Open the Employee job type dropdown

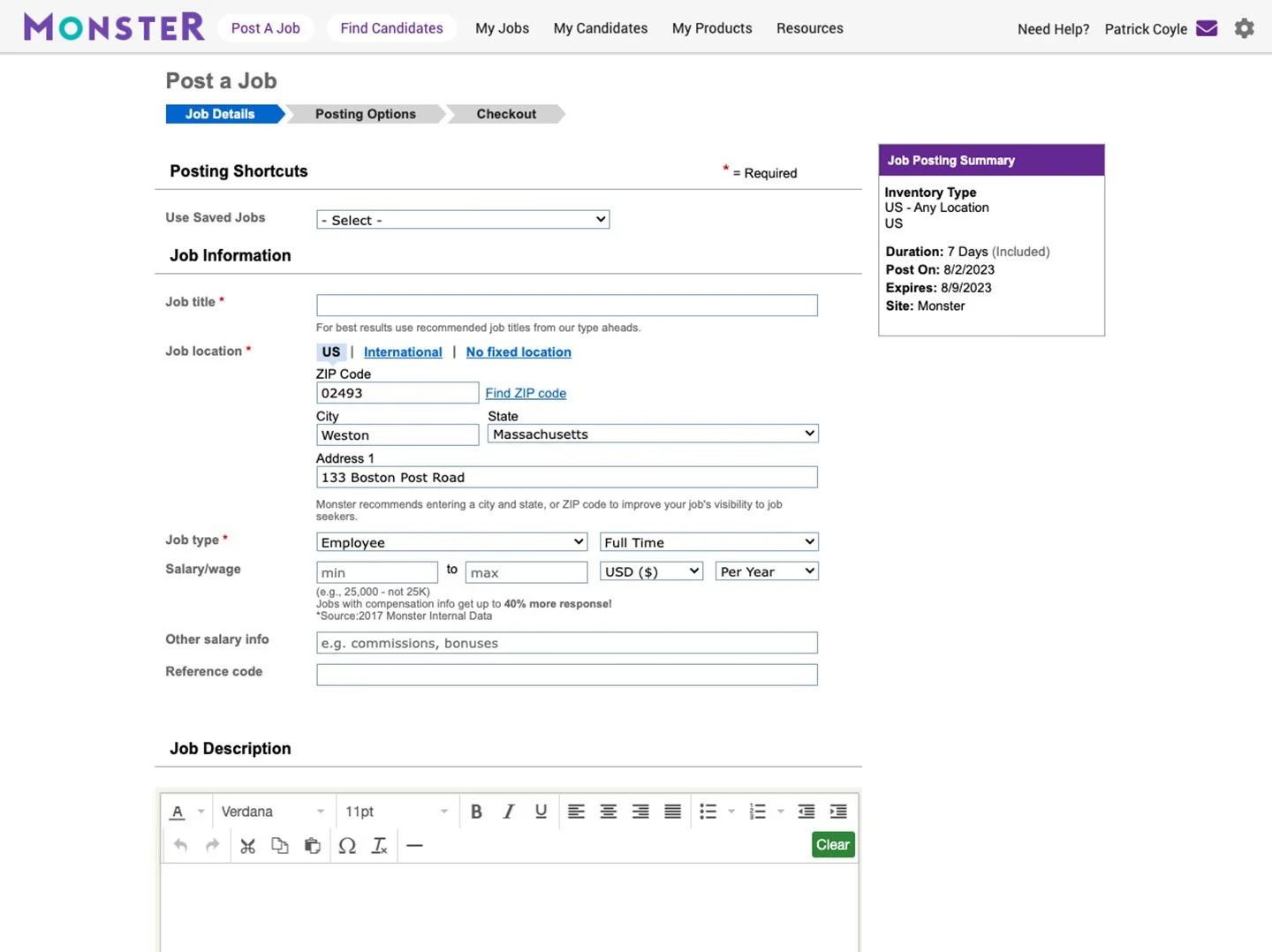tap(451, 542)
